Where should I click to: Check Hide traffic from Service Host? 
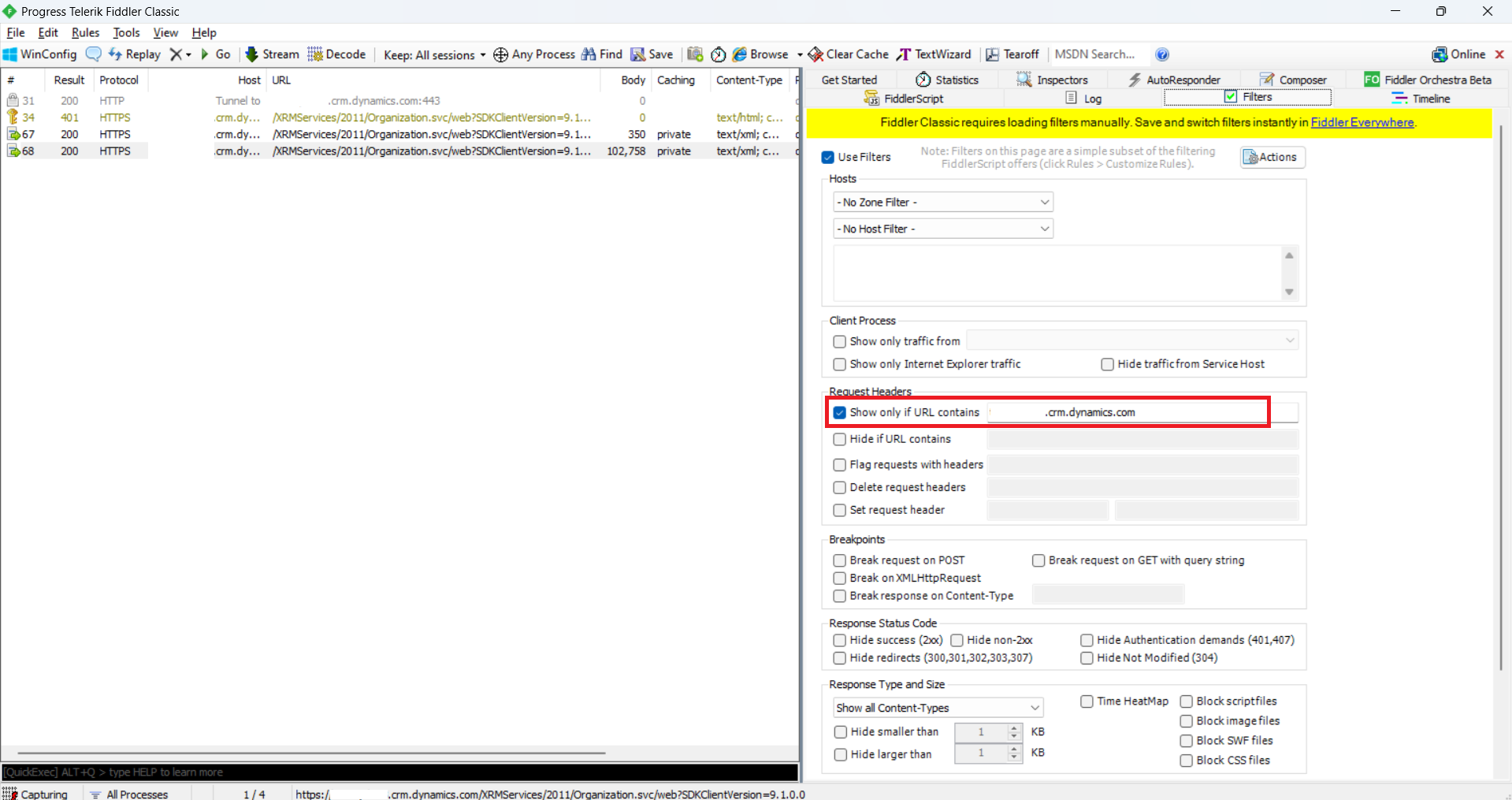pos(1107,364)
